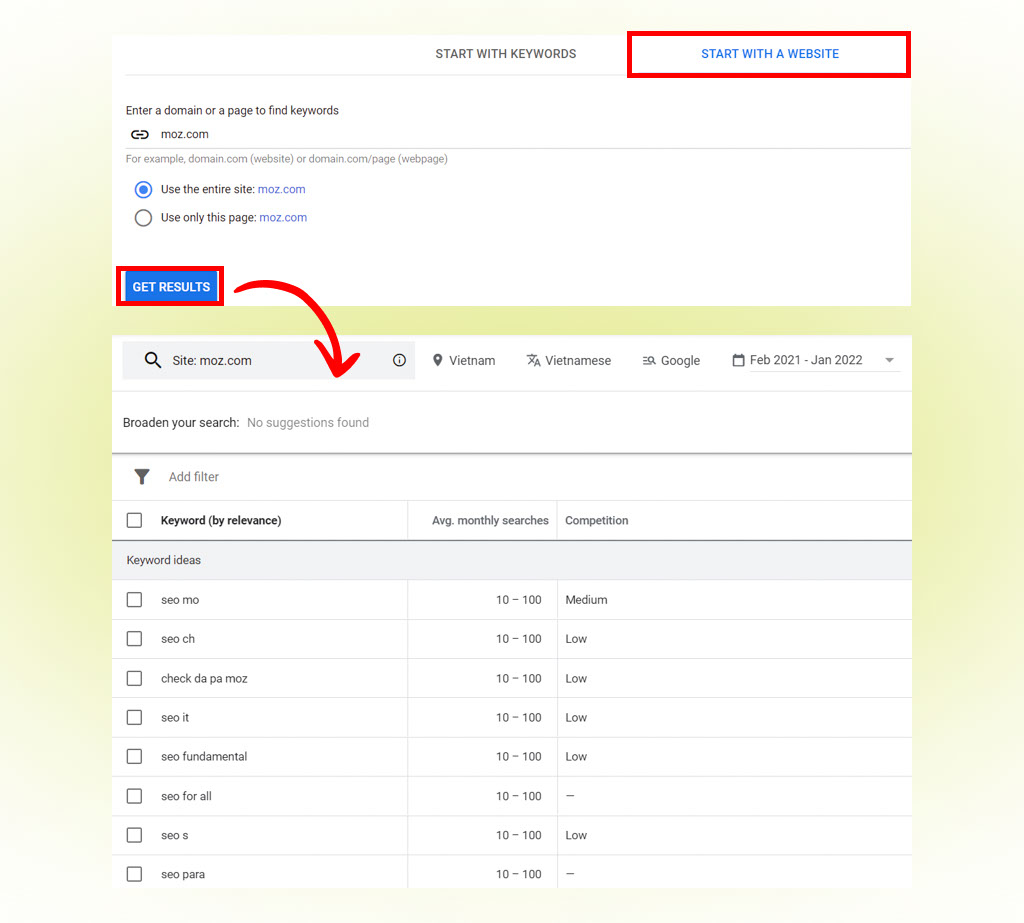1024x923 pixels.
Task: Click the domain input field with moz.com
Action: pos(518,135)
